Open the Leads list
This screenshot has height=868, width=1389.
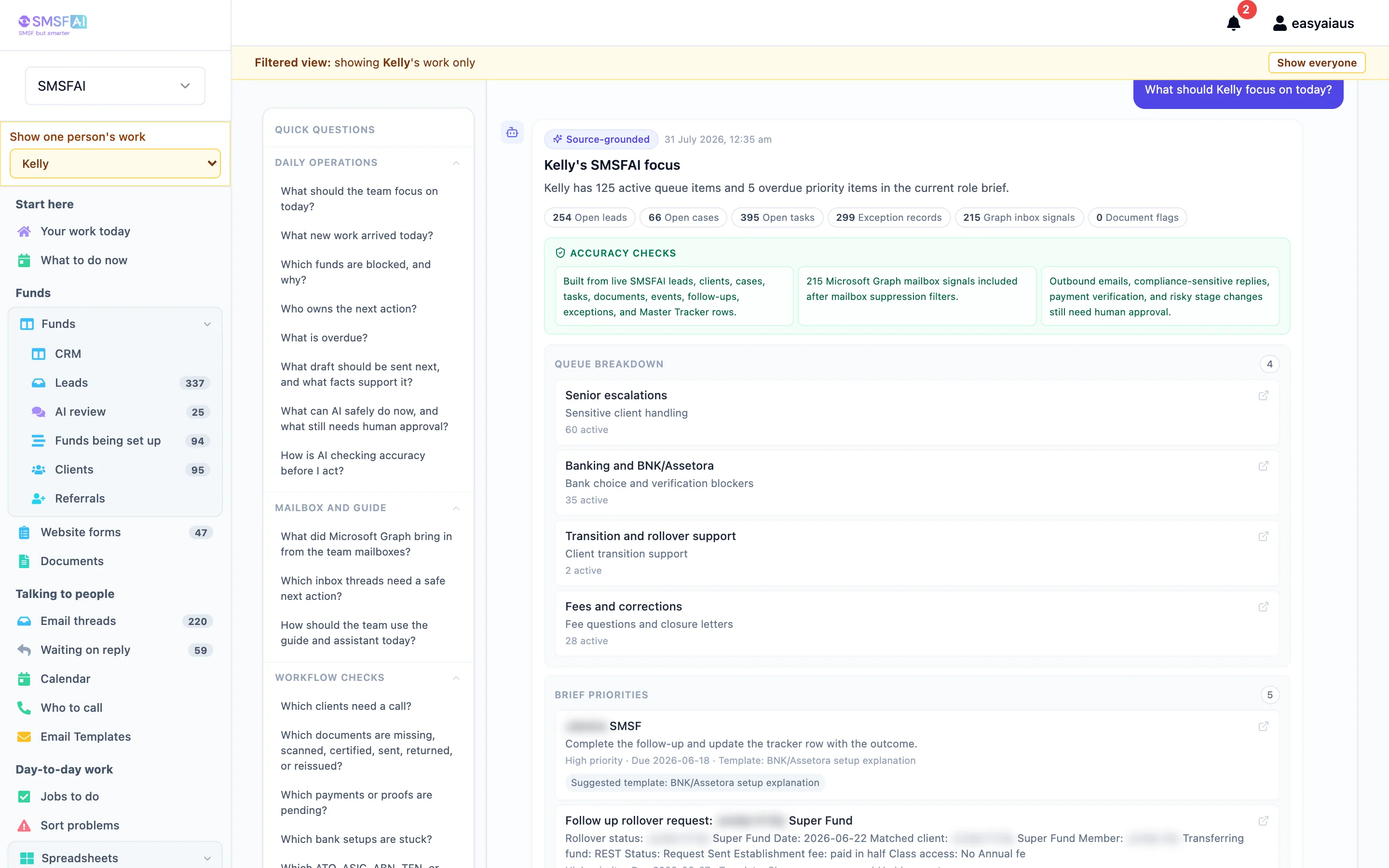pos(115,383)
